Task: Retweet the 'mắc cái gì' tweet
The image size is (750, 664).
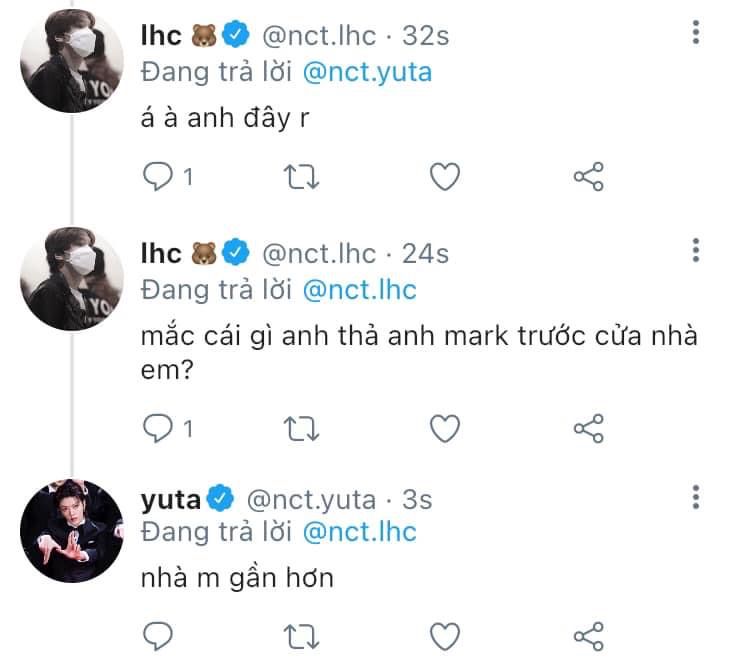Action: (301, 428)
